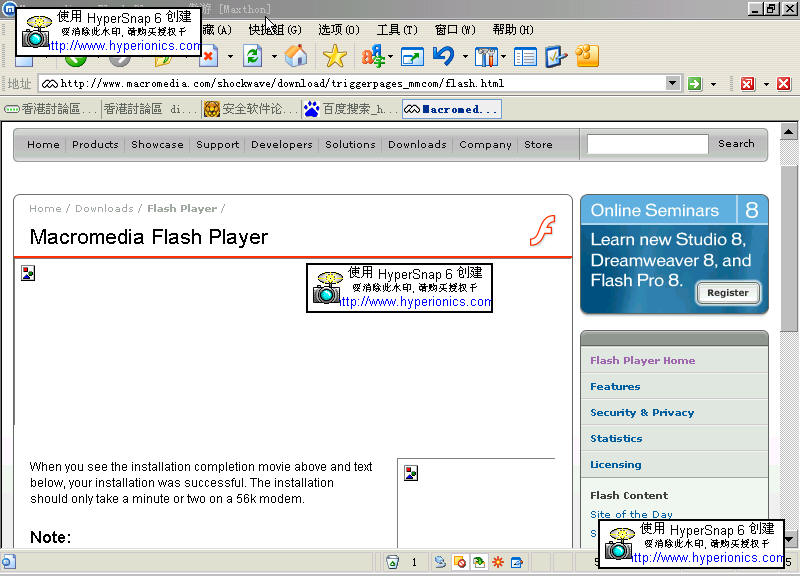800x576 pixels.
Task: Click the broken image icon under page title
Action: (28, 273)
